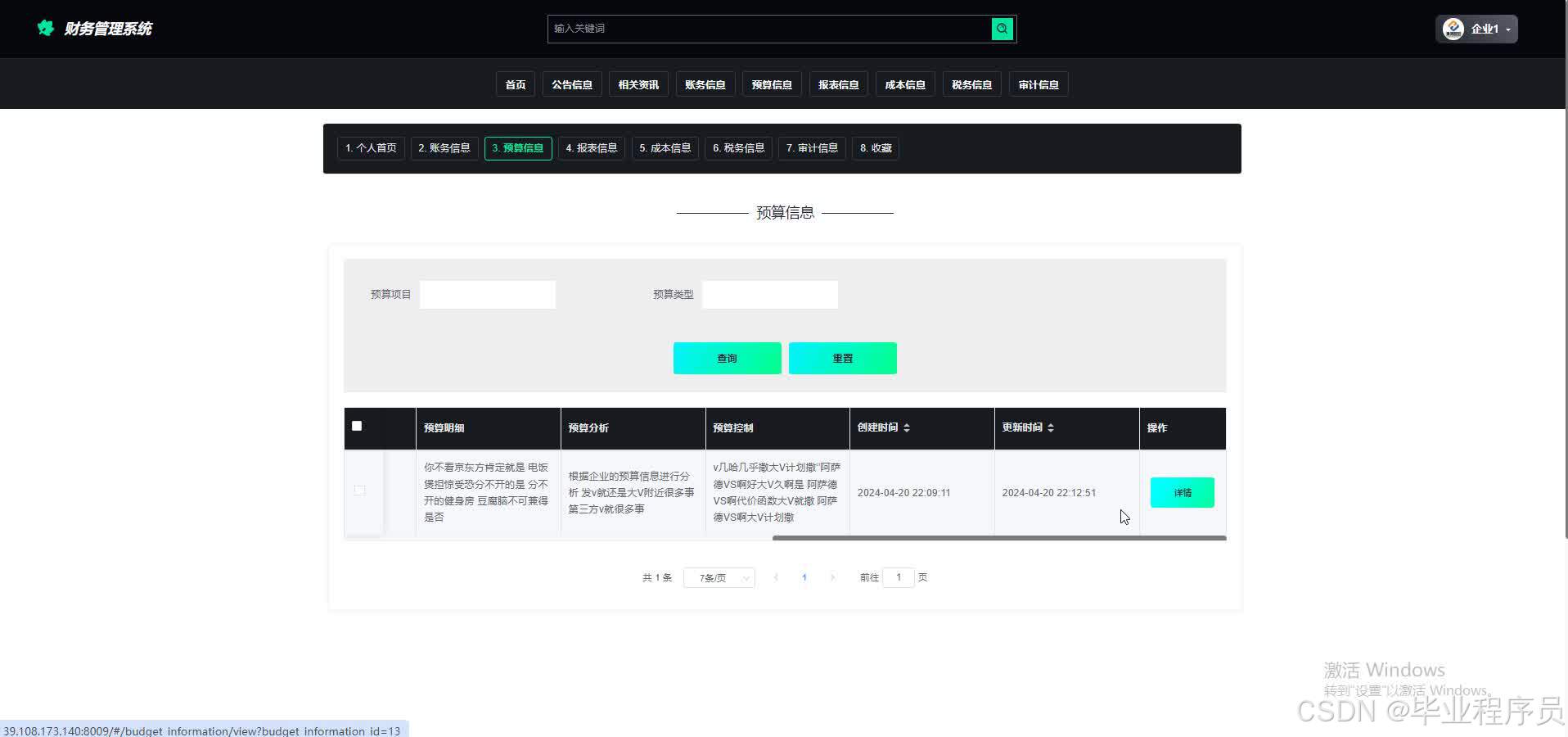
Task: Open 账务信息 in the top navigation
Action: point(705,84)
